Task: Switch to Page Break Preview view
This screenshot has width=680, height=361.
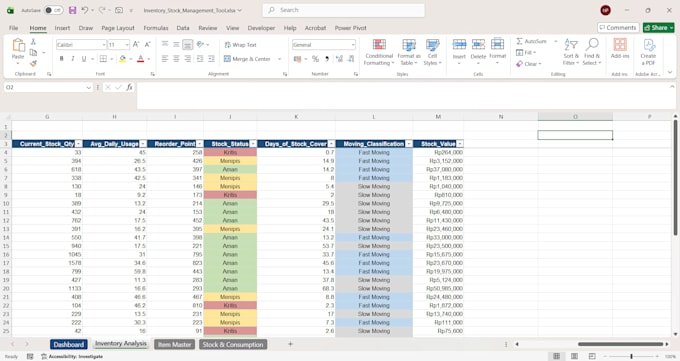Action: [592, 356]
